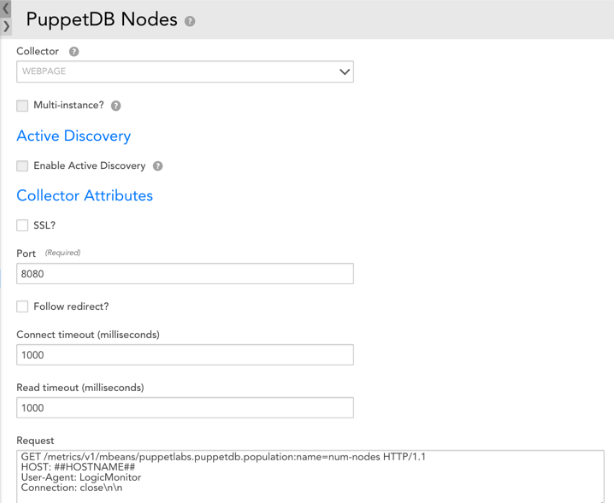This screenshot has width=614, height=503.
Task: Click the Read timeout input field
Action: click(185, 407)
